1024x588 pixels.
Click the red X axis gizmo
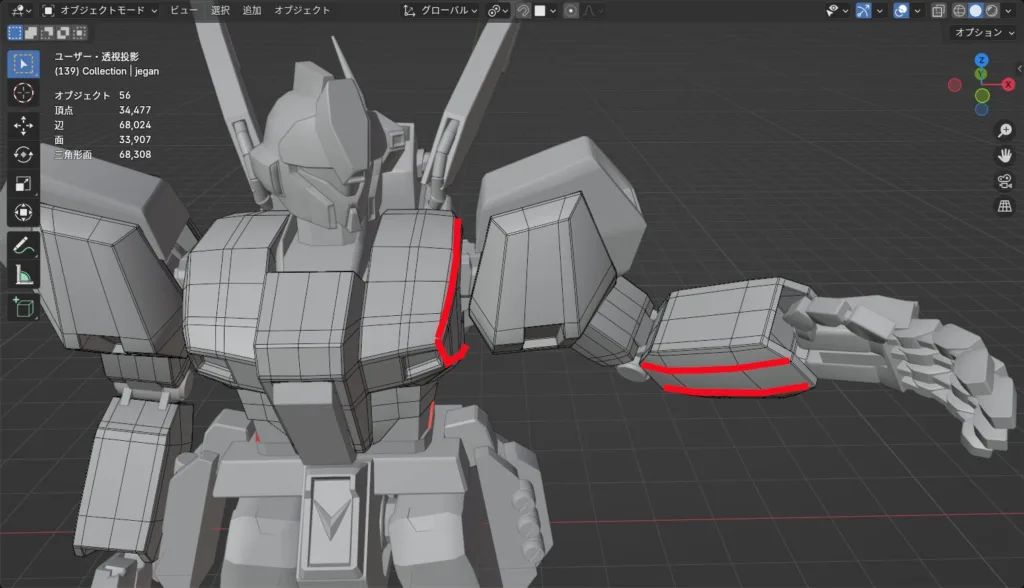(x=1008, y=84)
